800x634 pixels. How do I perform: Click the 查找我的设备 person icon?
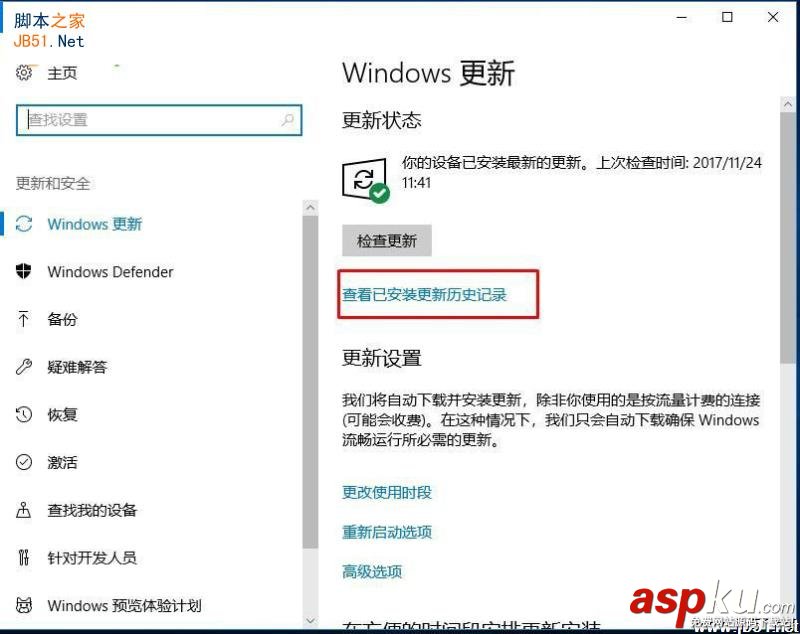coord(23,510)
